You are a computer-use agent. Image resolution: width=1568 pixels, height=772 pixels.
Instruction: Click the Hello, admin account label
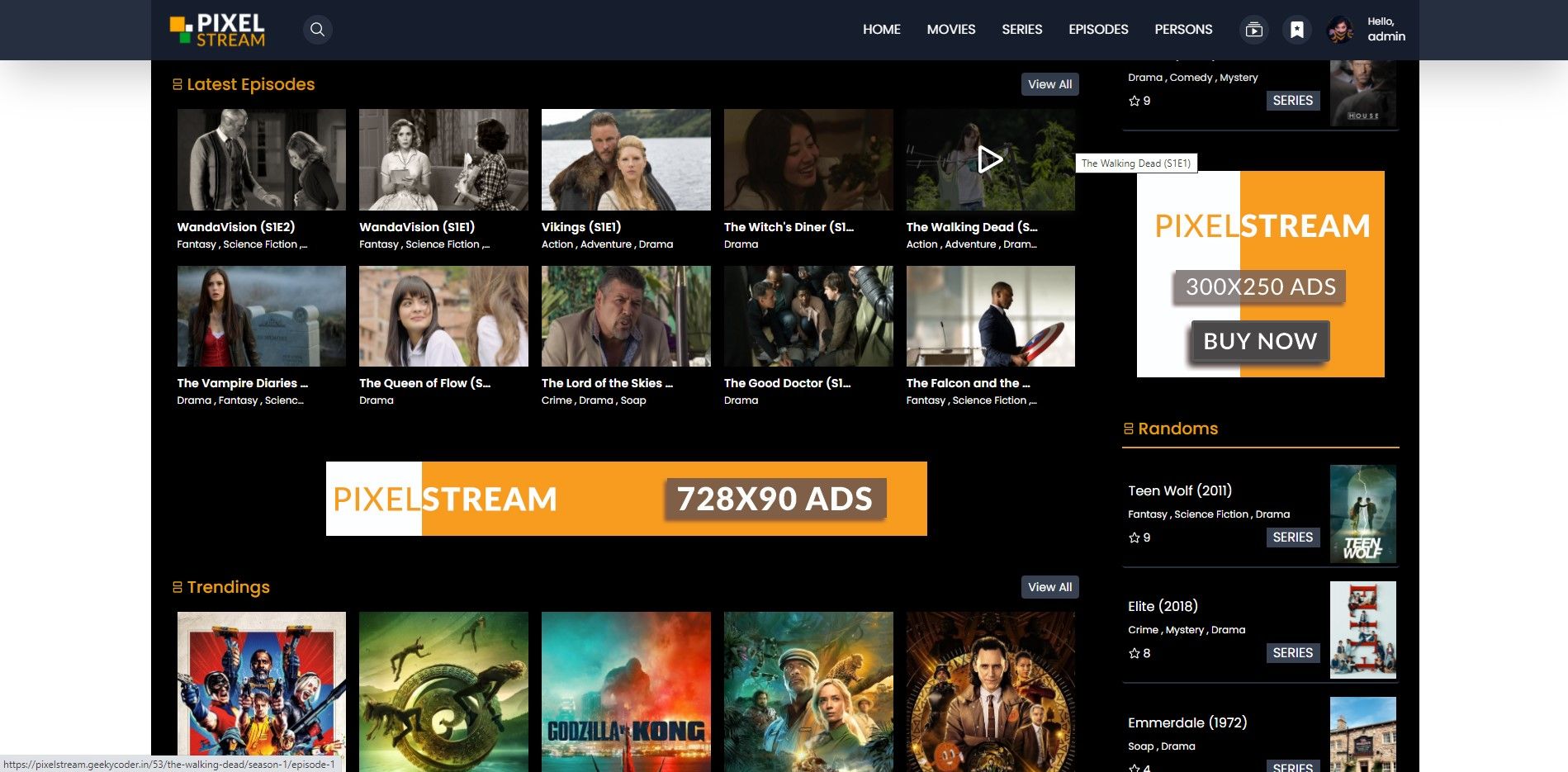coord(1386,30)
